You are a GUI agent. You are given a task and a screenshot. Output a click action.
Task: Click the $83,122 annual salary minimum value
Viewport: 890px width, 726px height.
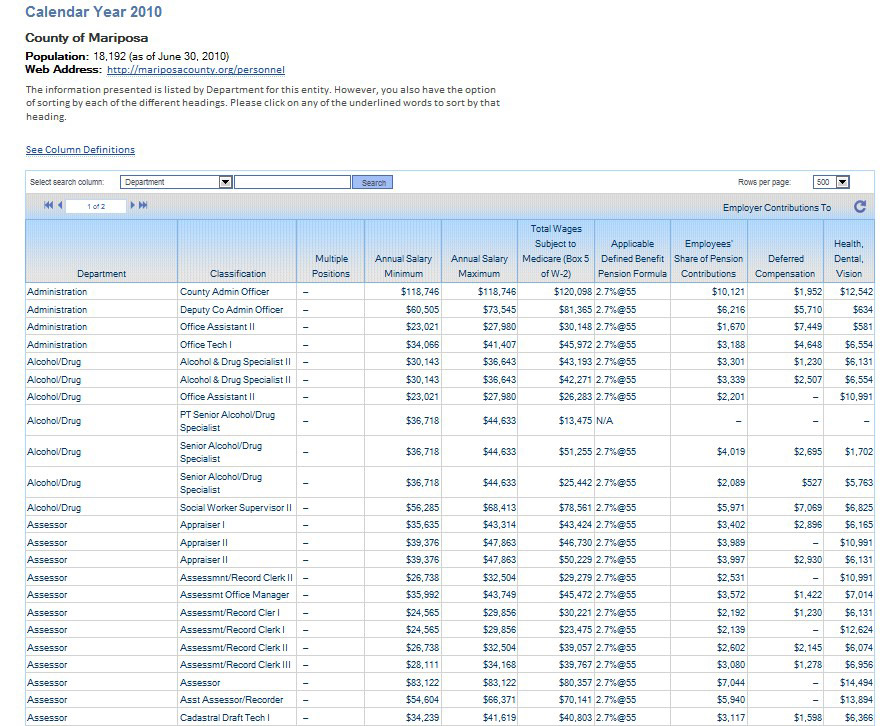[x=422, y=682]
